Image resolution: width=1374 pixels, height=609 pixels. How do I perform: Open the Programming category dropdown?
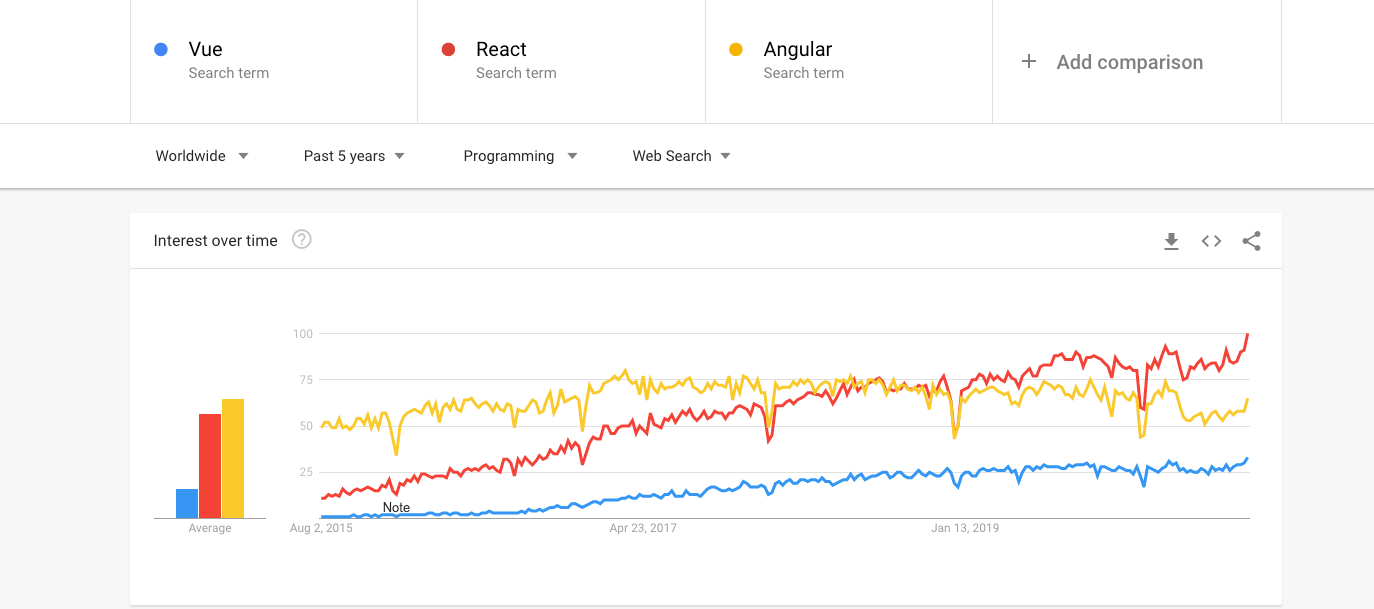tap(520, 156)
